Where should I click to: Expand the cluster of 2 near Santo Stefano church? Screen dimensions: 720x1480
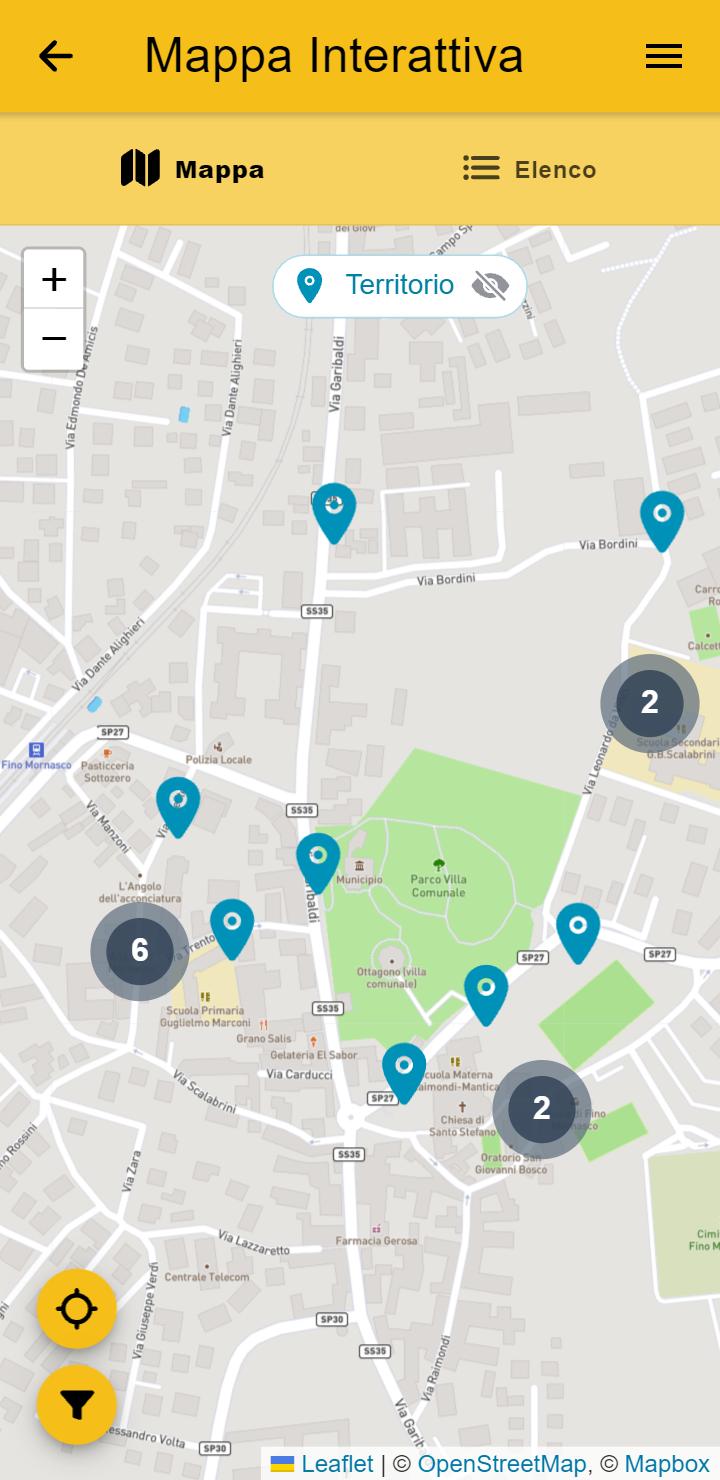coord(542,1108)
